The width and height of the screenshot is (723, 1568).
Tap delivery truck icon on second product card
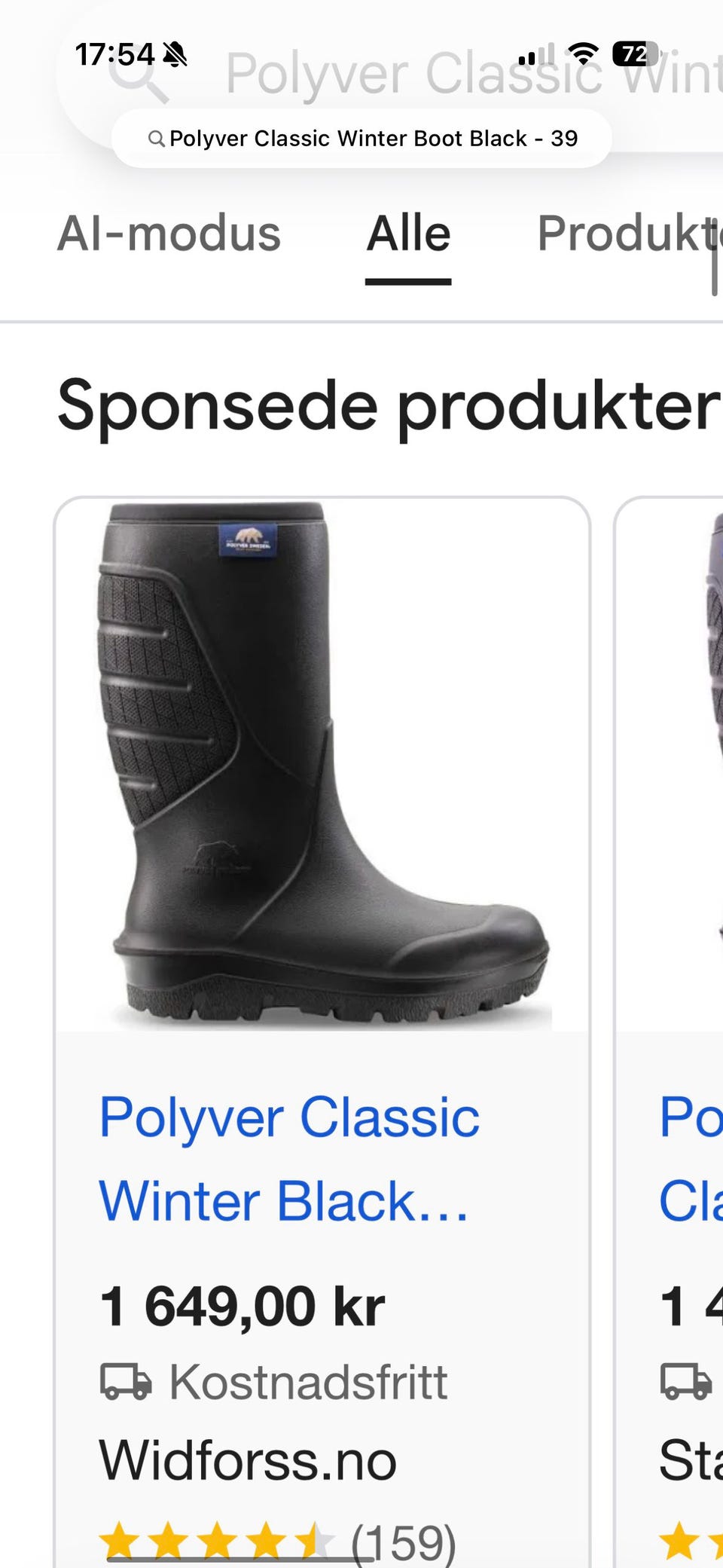(x=685, y=1382)
